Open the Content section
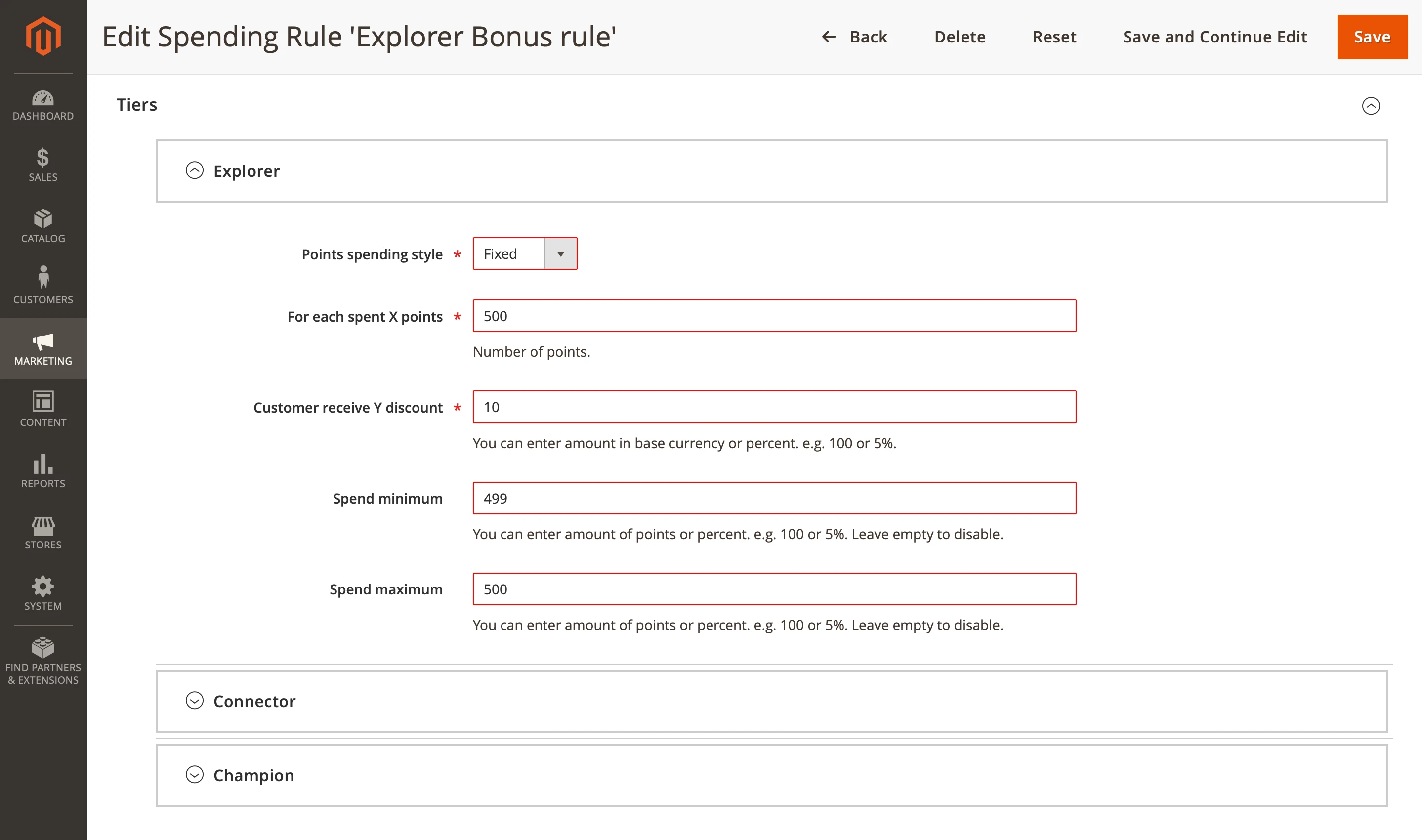The width and height of the screenshot is (1422, 840). [43, 409]
